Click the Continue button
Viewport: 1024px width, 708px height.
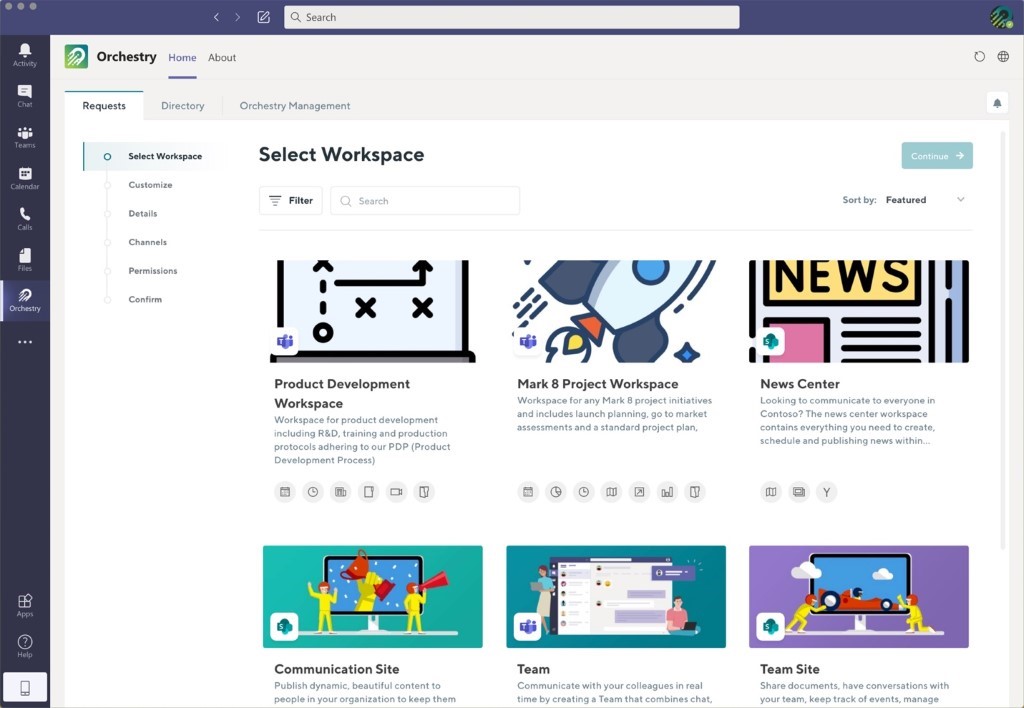pyautogui.click(x=937, y=155)
